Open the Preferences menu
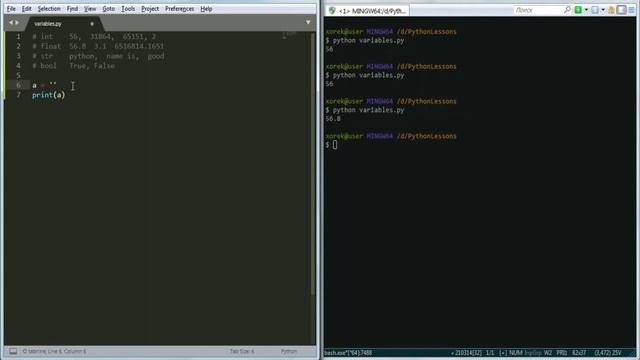The height and width of the screenshot is (360, 640). (180, 9)
